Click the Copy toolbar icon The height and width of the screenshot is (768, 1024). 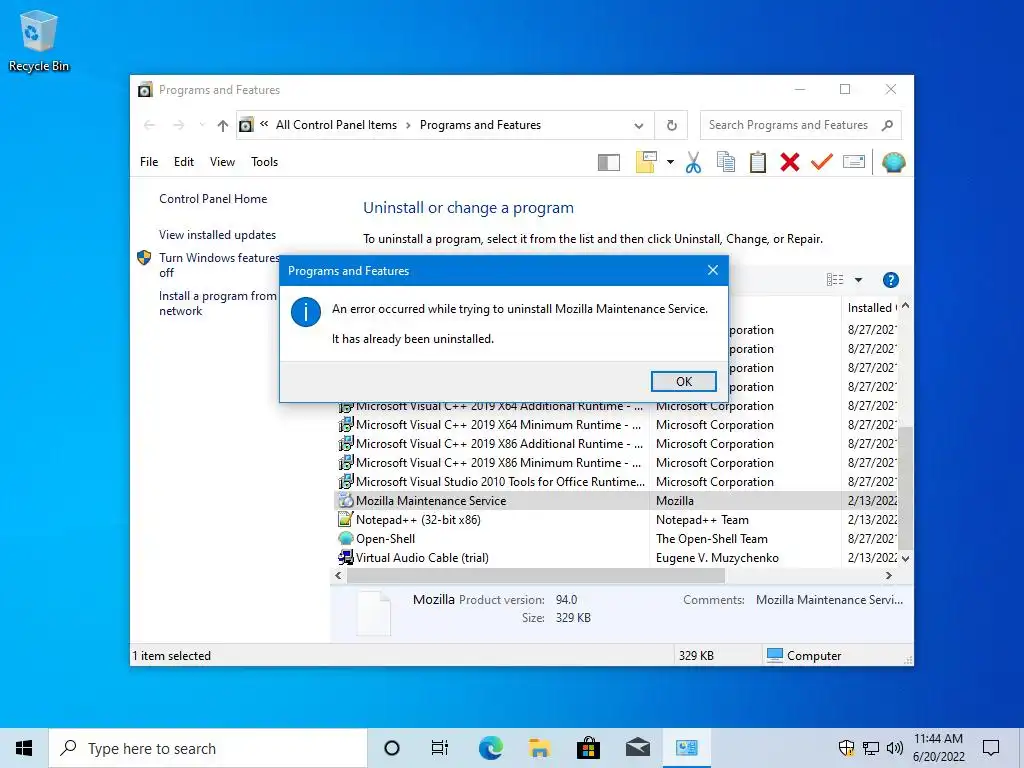726,162
